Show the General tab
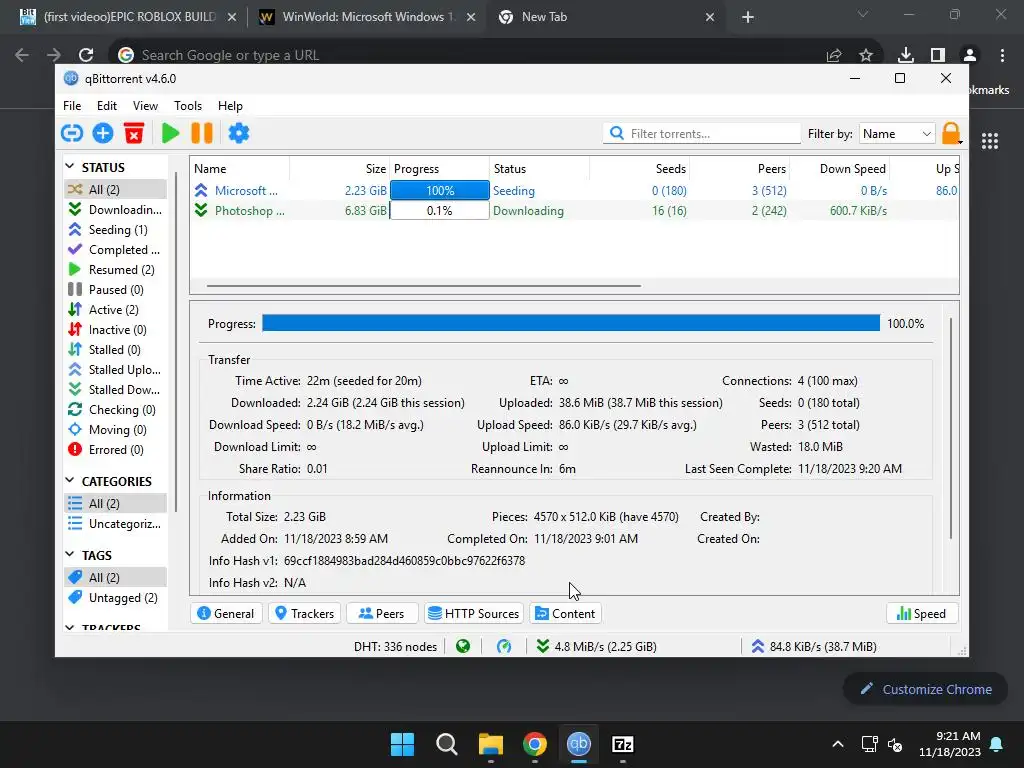The height and width of the screenshot is (768, 1024). click(226, 613)
